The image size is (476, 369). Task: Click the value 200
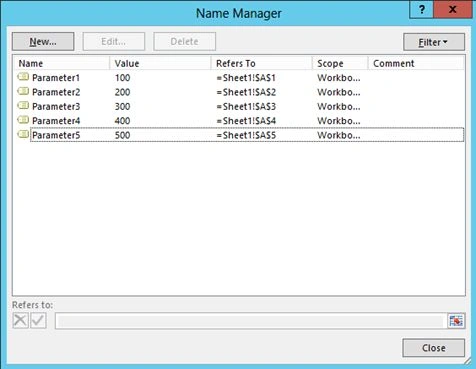[x=122, y=92]
